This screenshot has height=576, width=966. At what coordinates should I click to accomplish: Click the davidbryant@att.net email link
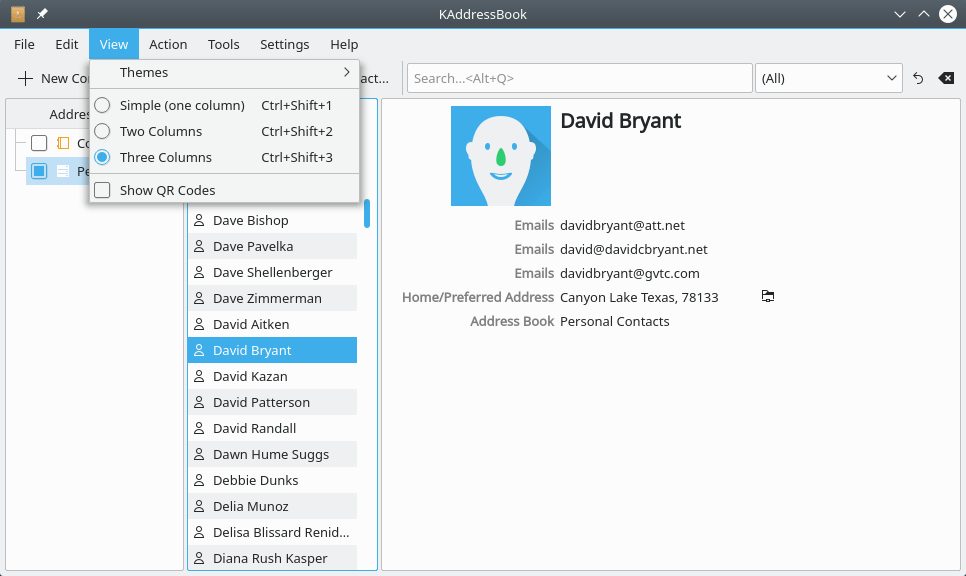[622, 225]
